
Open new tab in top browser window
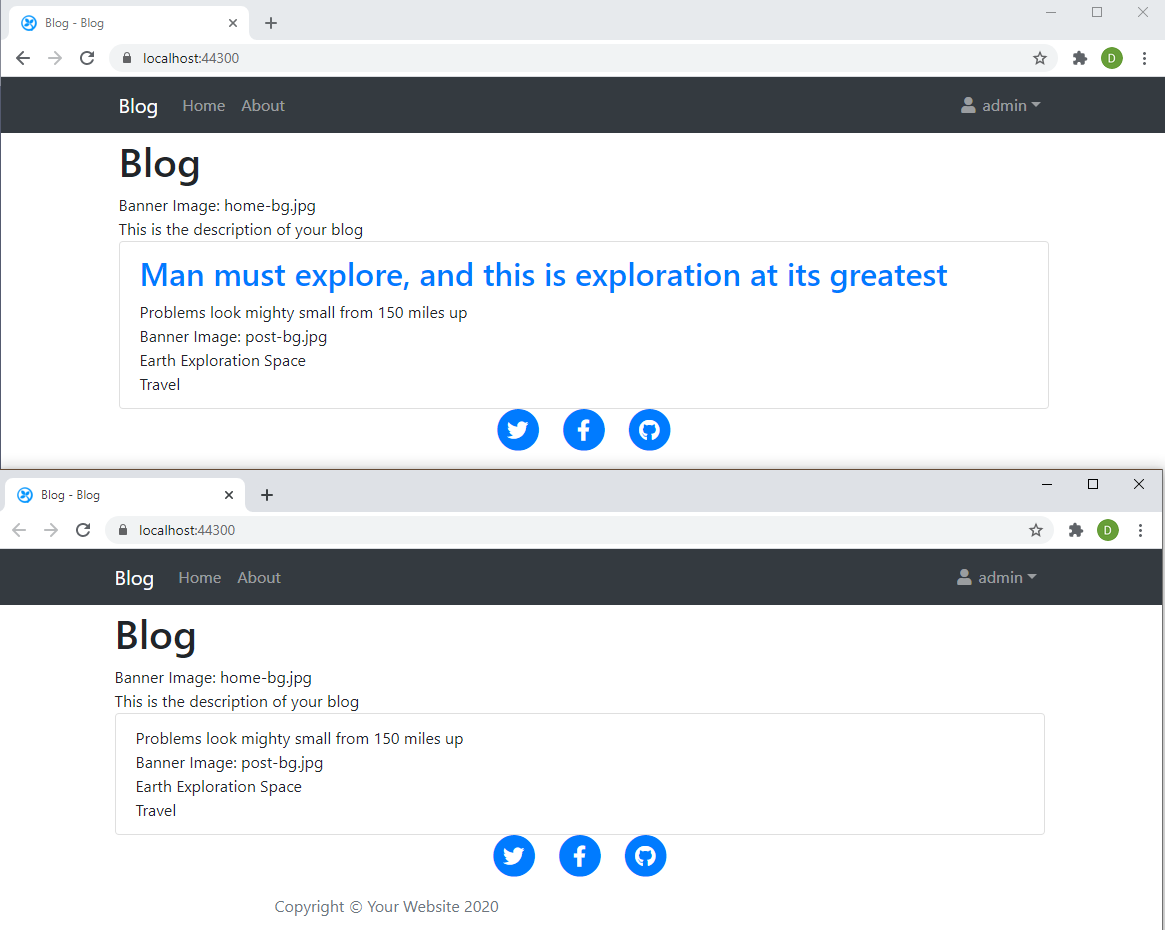click(271, 23)
